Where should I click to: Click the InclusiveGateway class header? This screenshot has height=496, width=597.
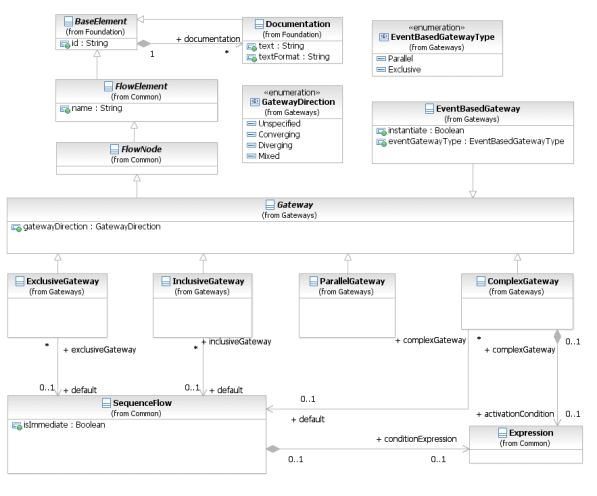point(203,286)
